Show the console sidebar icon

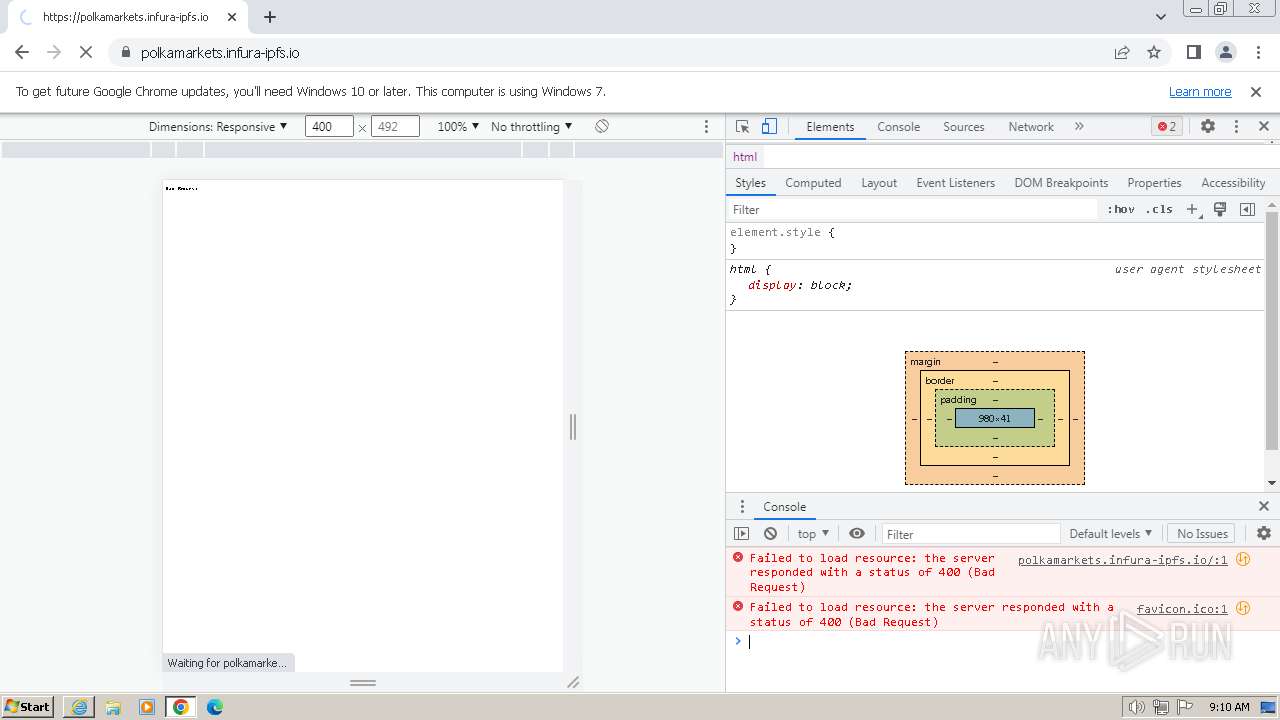[x=741, y=534]
